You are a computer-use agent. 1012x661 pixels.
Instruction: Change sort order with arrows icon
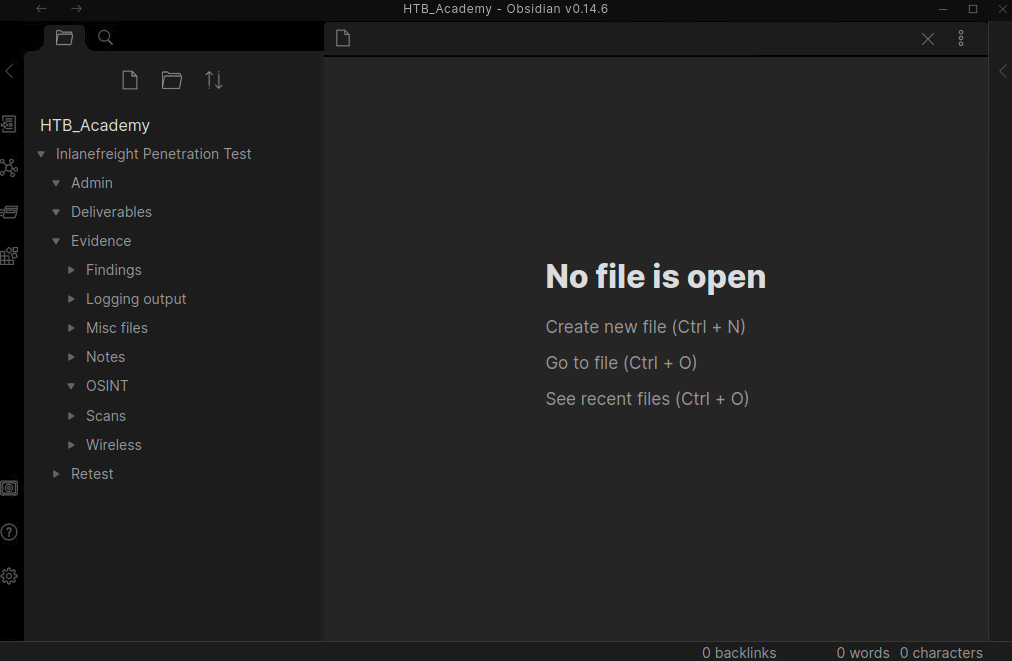pyautogui.click(x=214, y=80)
